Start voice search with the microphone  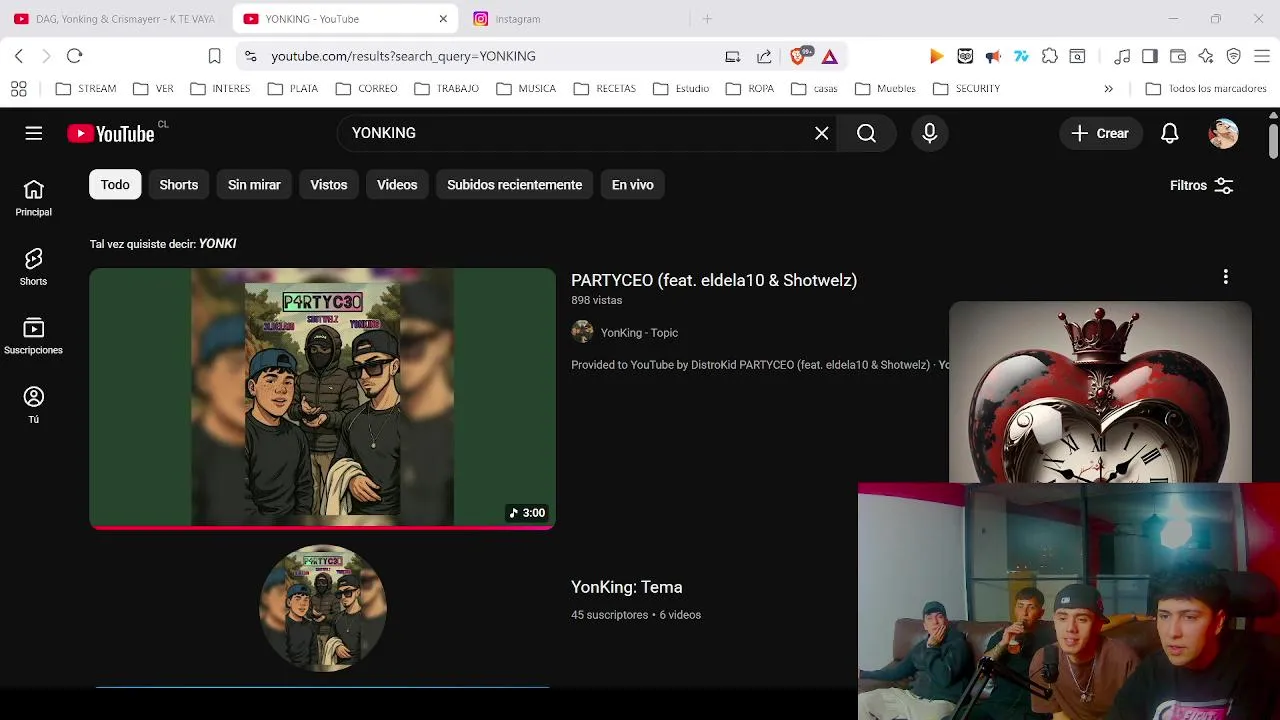930,133
